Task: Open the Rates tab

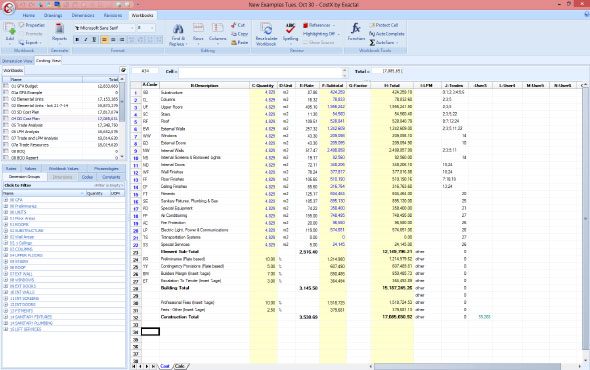Action: click(x=11, y=169)
